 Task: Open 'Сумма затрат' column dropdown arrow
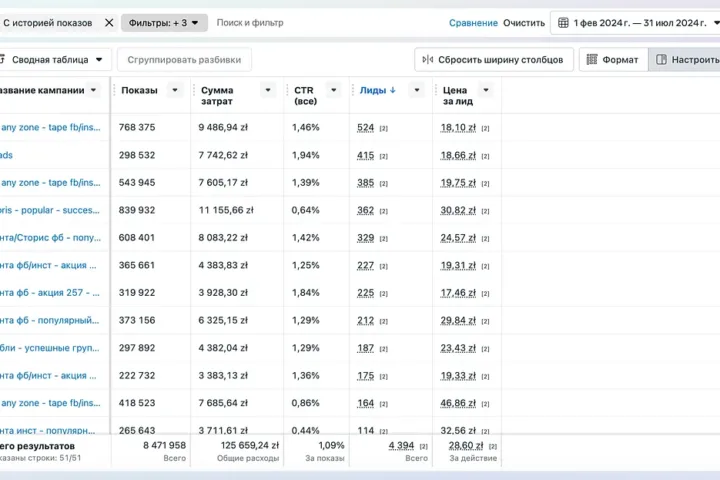click(x=268, y=90)
